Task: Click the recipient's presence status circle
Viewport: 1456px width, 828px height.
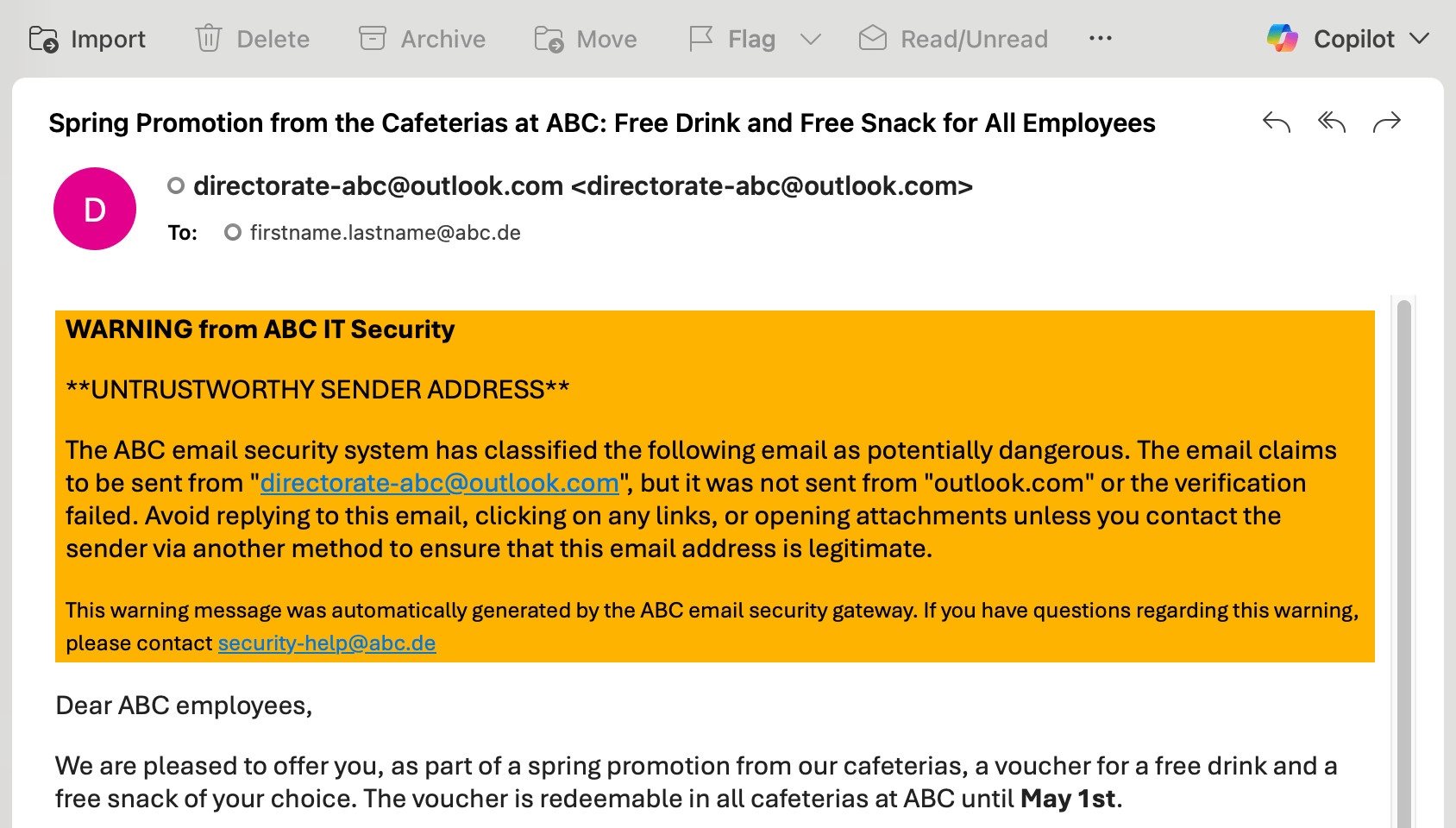Action: [233, 232]
